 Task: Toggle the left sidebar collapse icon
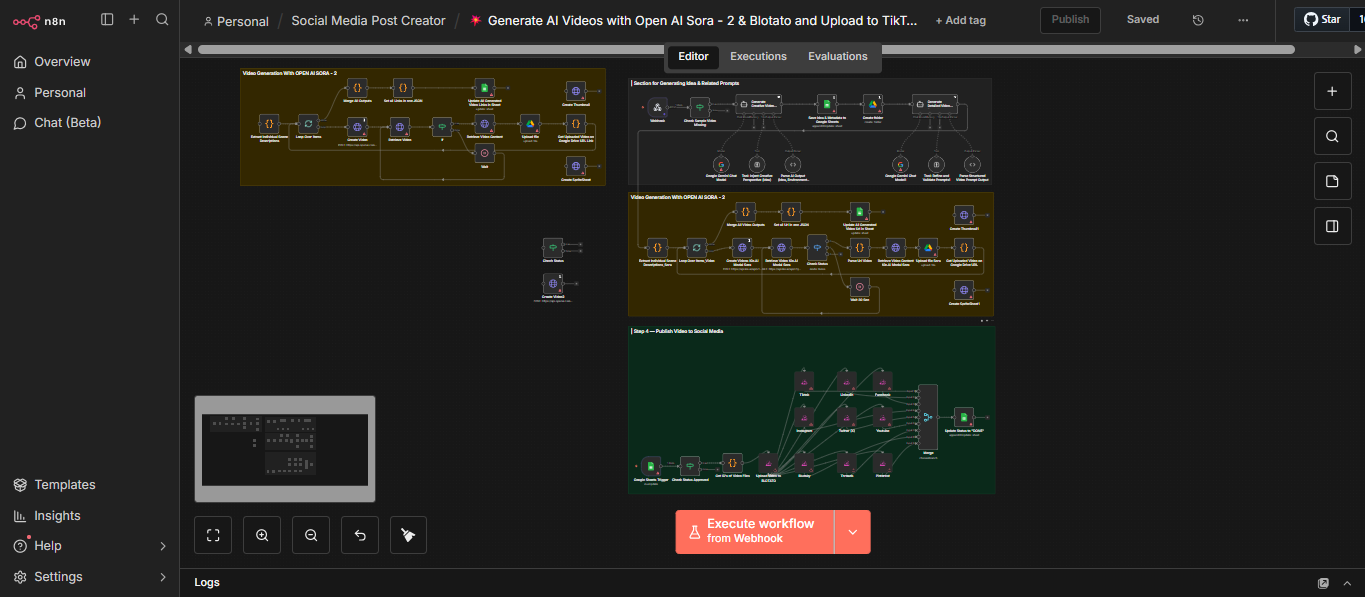pos(107,19)
